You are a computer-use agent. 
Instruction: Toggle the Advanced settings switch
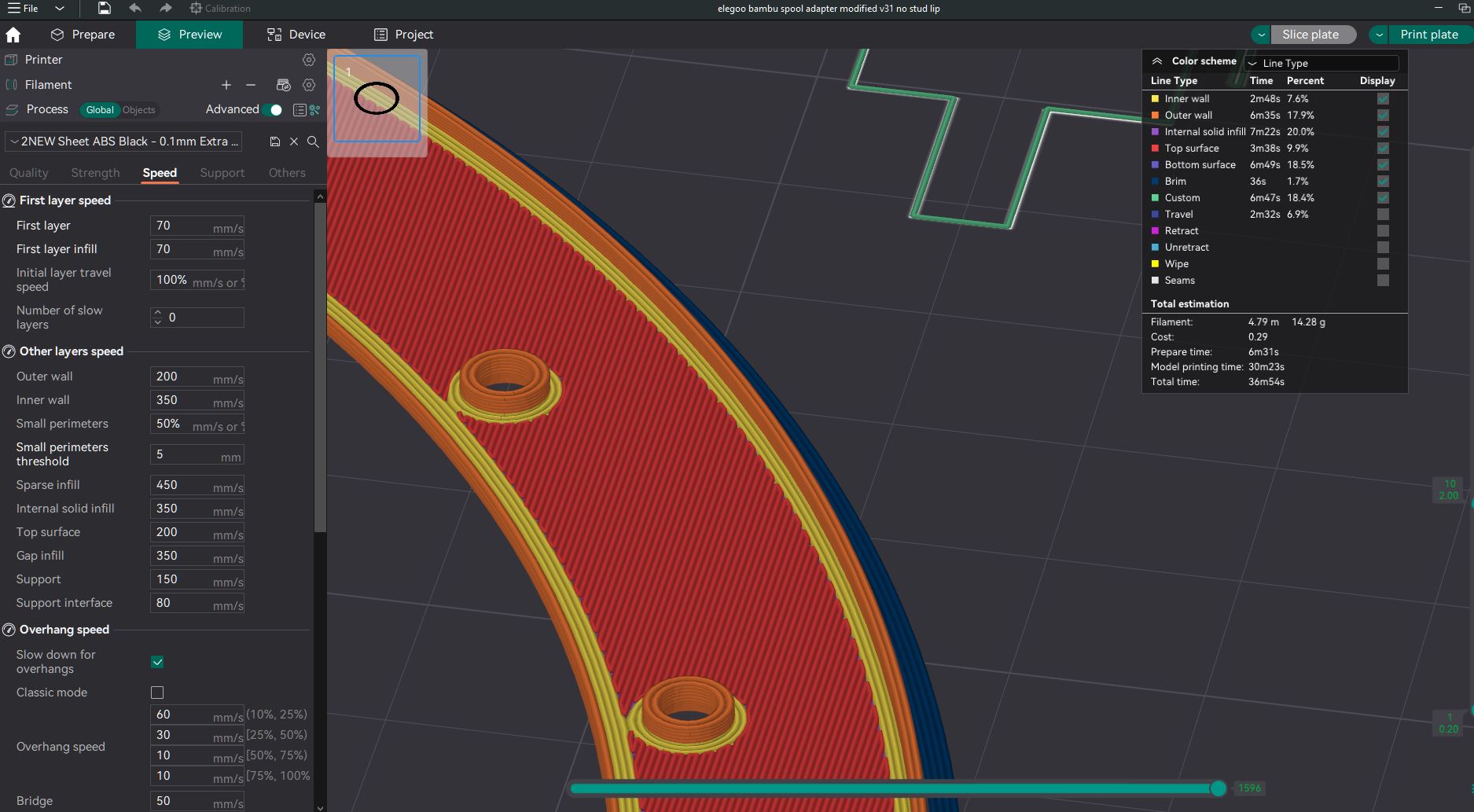pos(272,110)
